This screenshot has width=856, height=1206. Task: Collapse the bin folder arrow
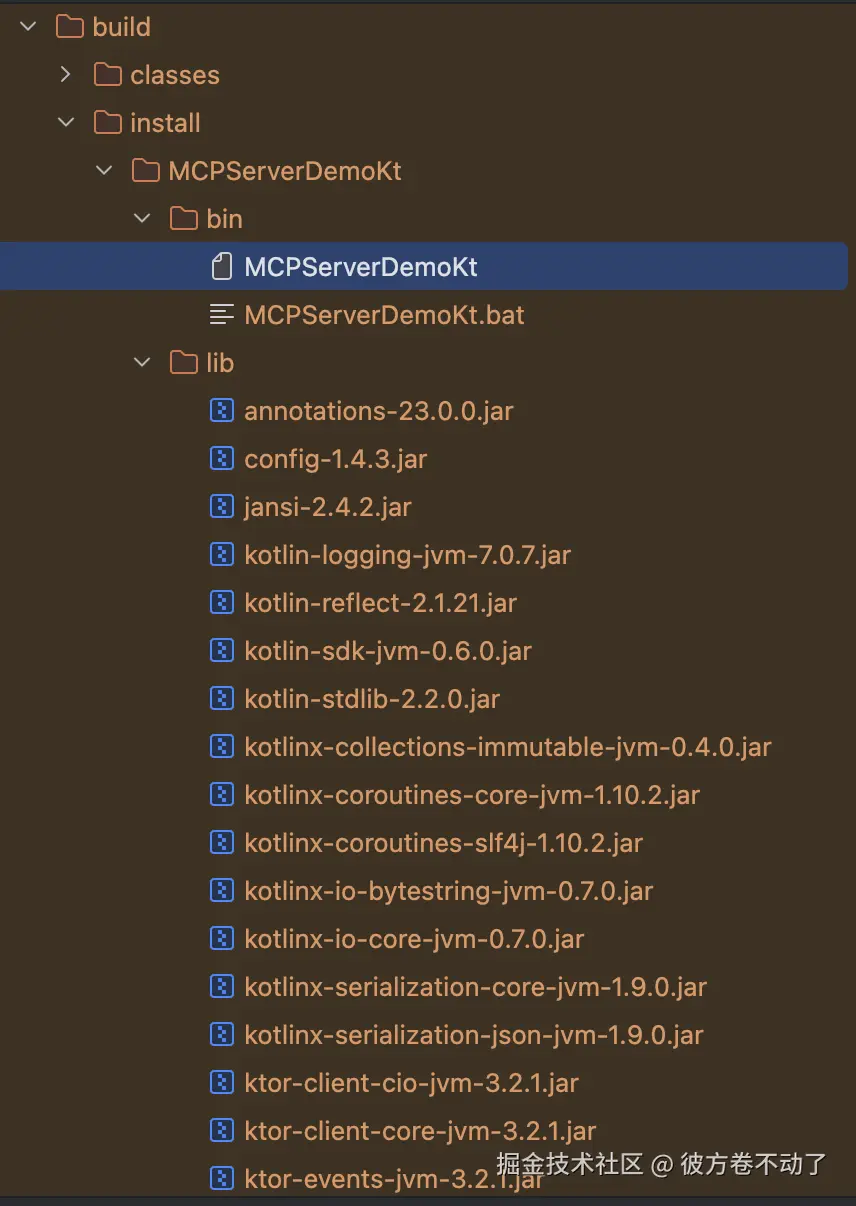[142, 219]
